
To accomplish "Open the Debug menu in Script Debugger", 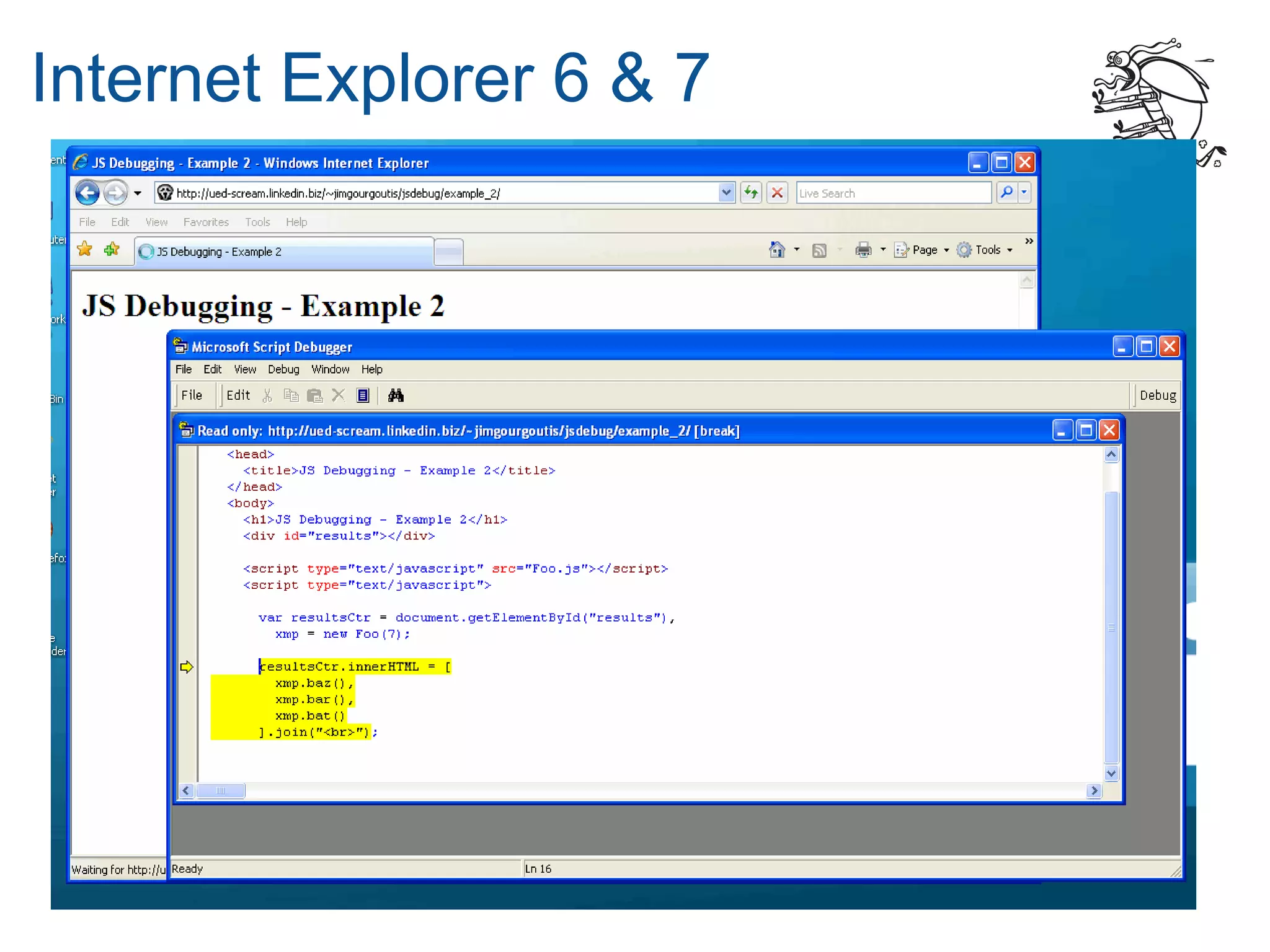I will coord(283,369).
